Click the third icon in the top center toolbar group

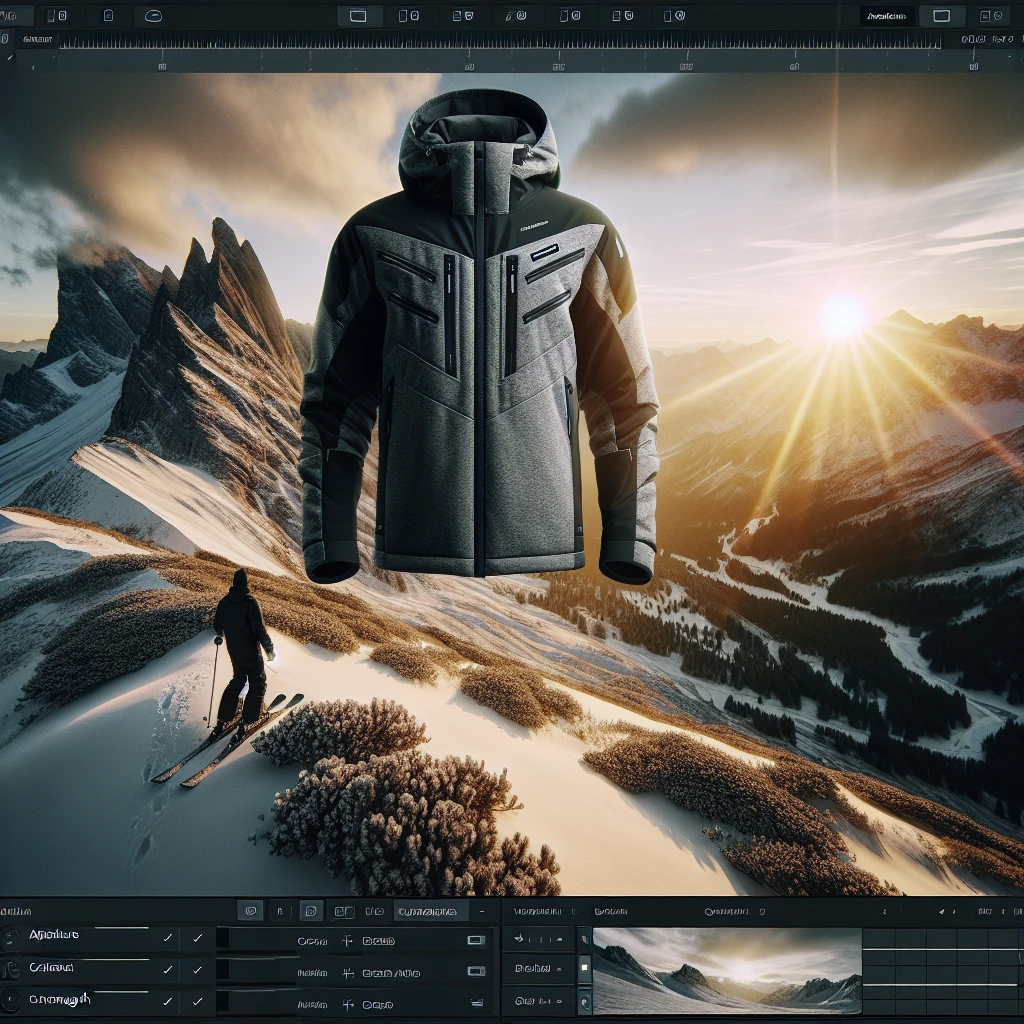(x=462, y=16)
